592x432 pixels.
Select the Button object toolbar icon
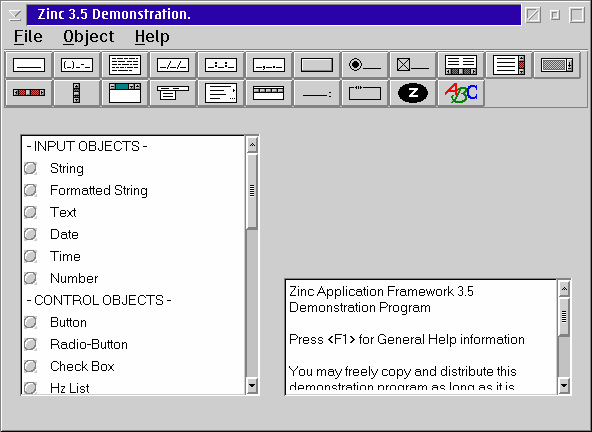[317, 65]
